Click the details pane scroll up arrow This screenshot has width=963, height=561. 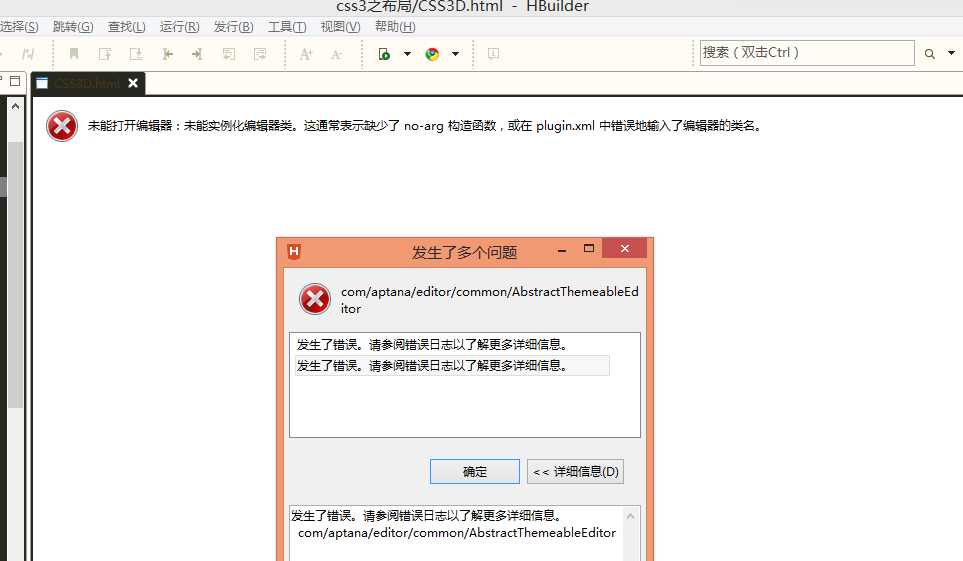630,516
